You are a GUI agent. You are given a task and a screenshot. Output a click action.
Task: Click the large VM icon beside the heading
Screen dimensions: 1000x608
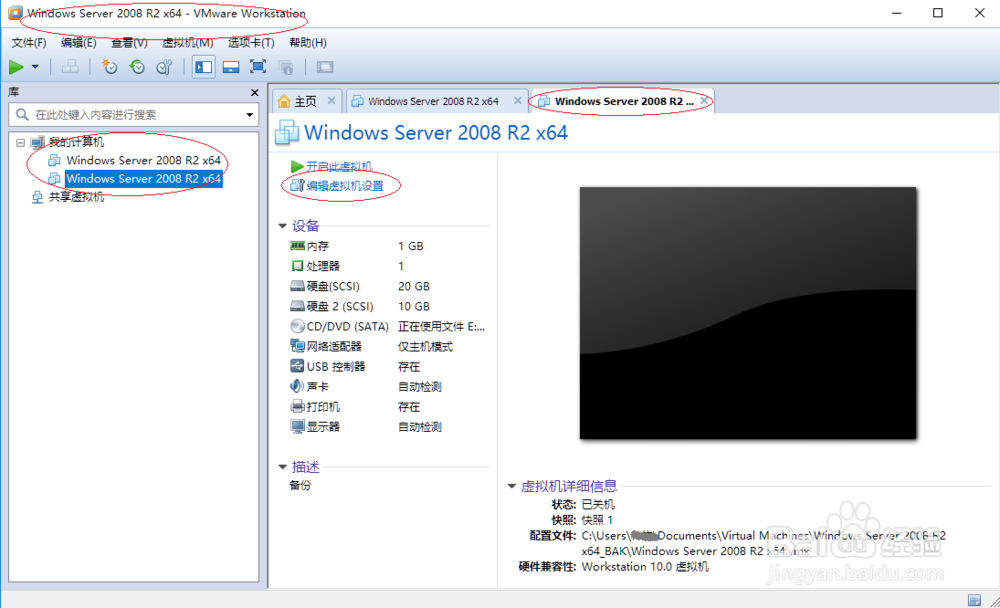click(x=286, y=132)
